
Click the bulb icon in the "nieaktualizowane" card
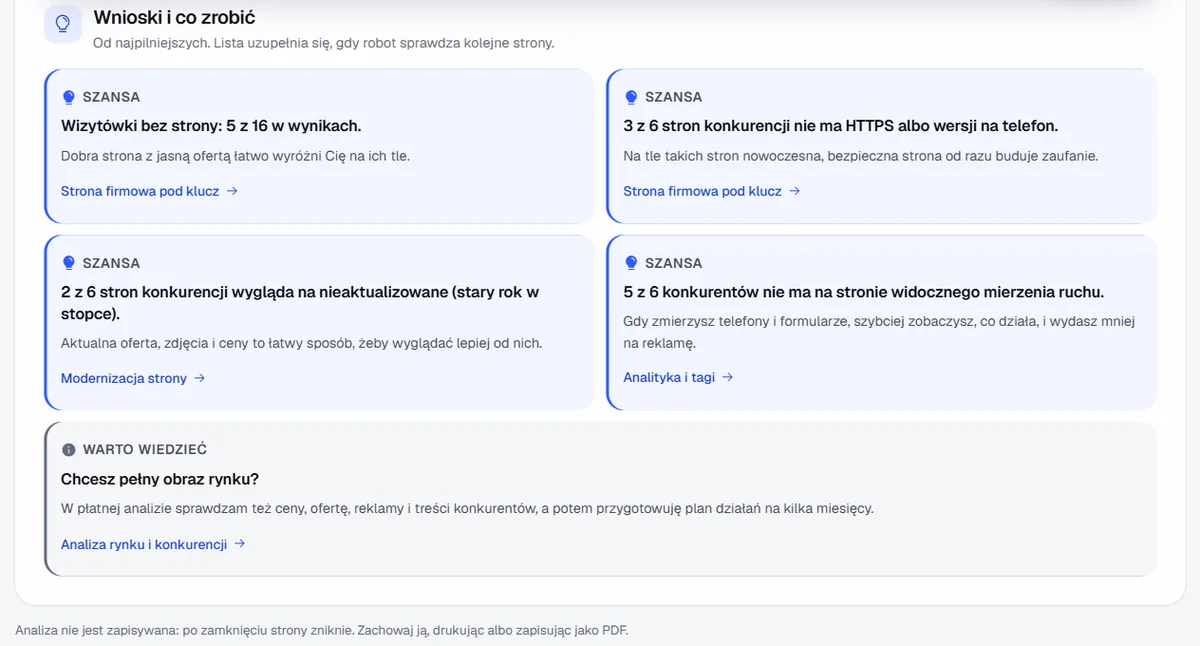point(69,263)
